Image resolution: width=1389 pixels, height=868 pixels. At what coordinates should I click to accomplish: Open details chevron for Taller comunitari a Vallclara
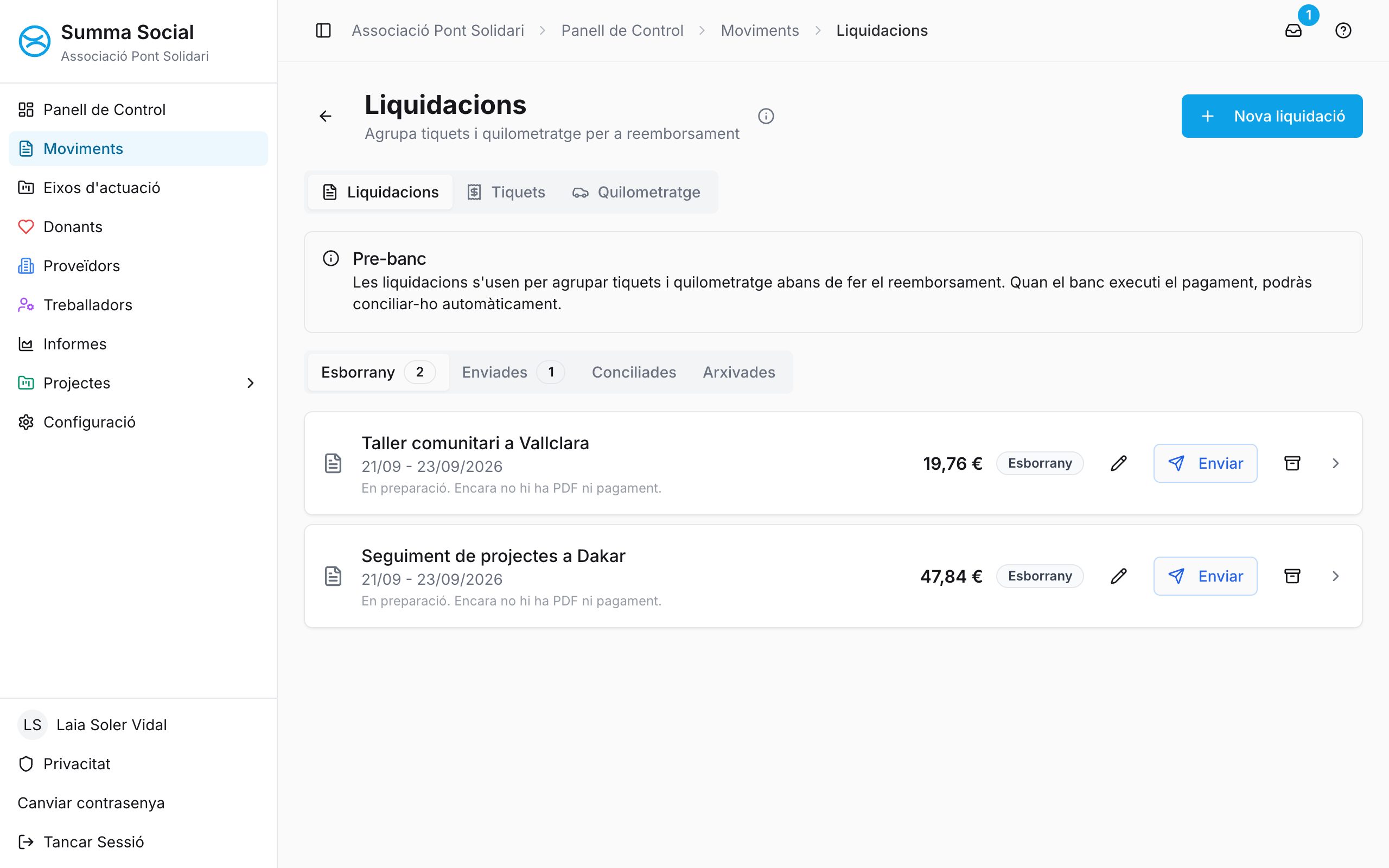[1335, 463]
